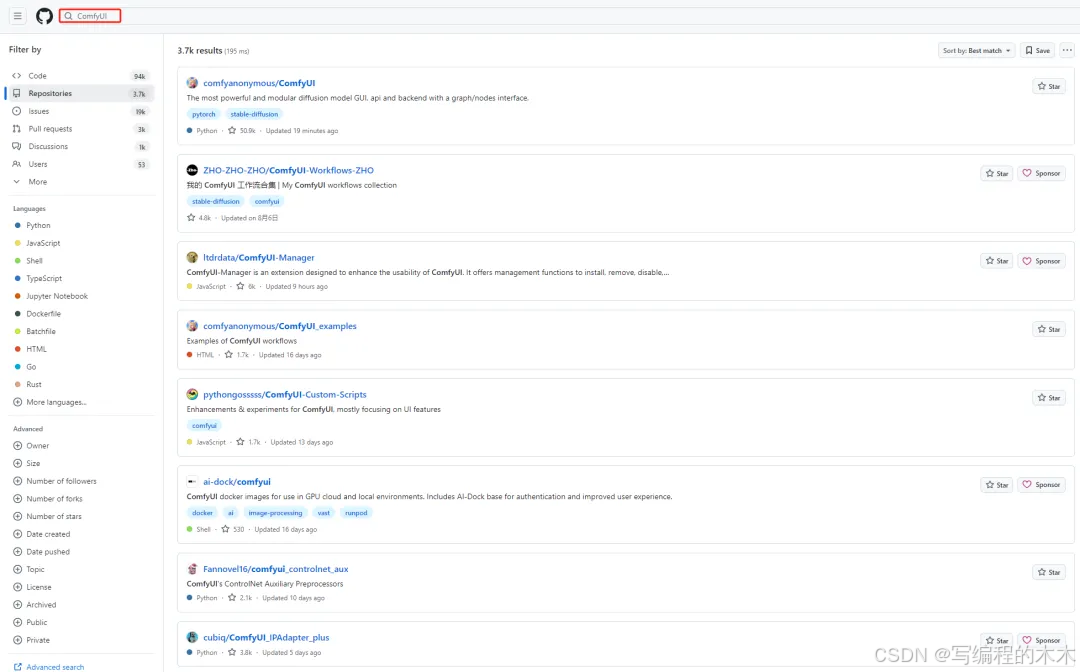Open Fannovel16/comfyui_controlnet_aux repository
Screen dimensions: 1080x672
point(276,569)
